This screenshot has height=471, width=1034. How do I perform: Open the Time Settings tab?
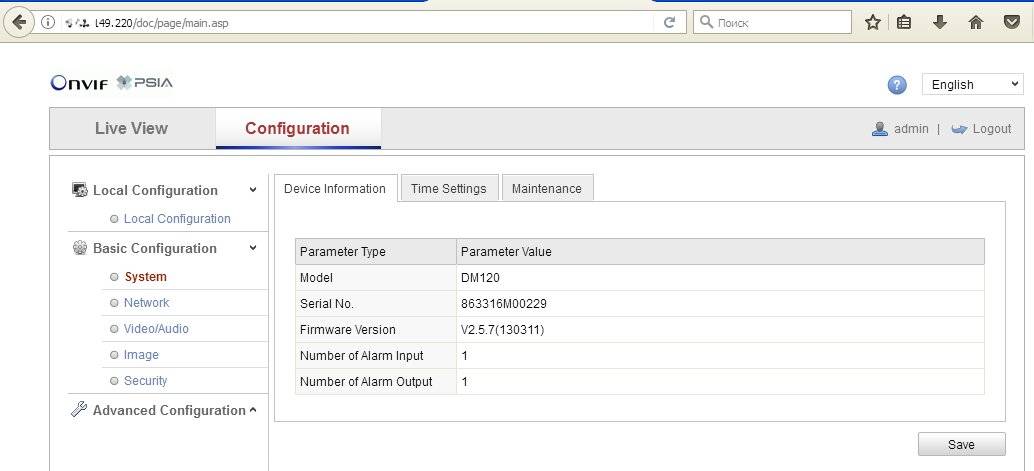[448, 188]
